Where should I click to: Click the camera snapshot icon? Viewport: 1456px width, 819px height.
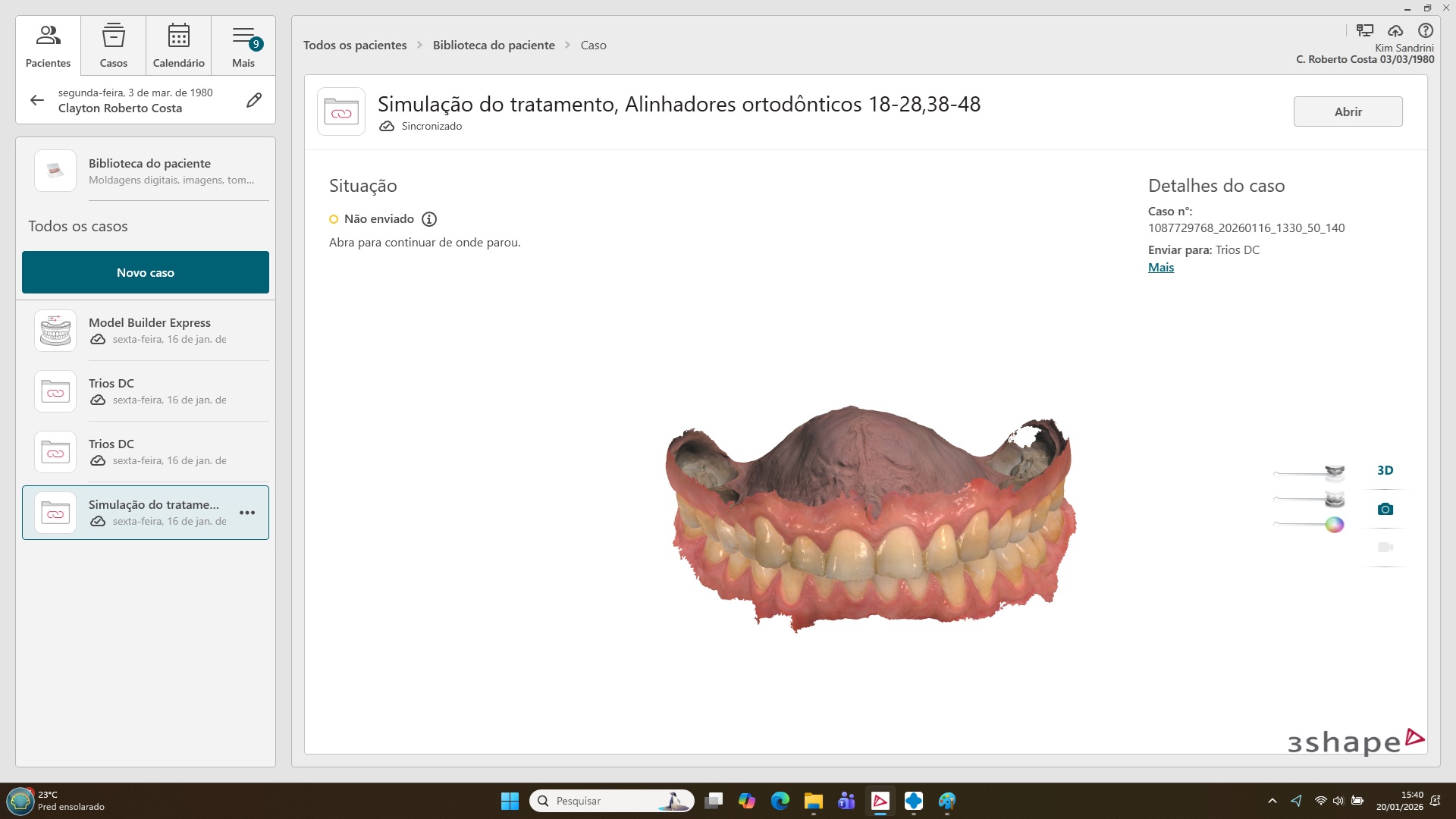(1385, 509)
